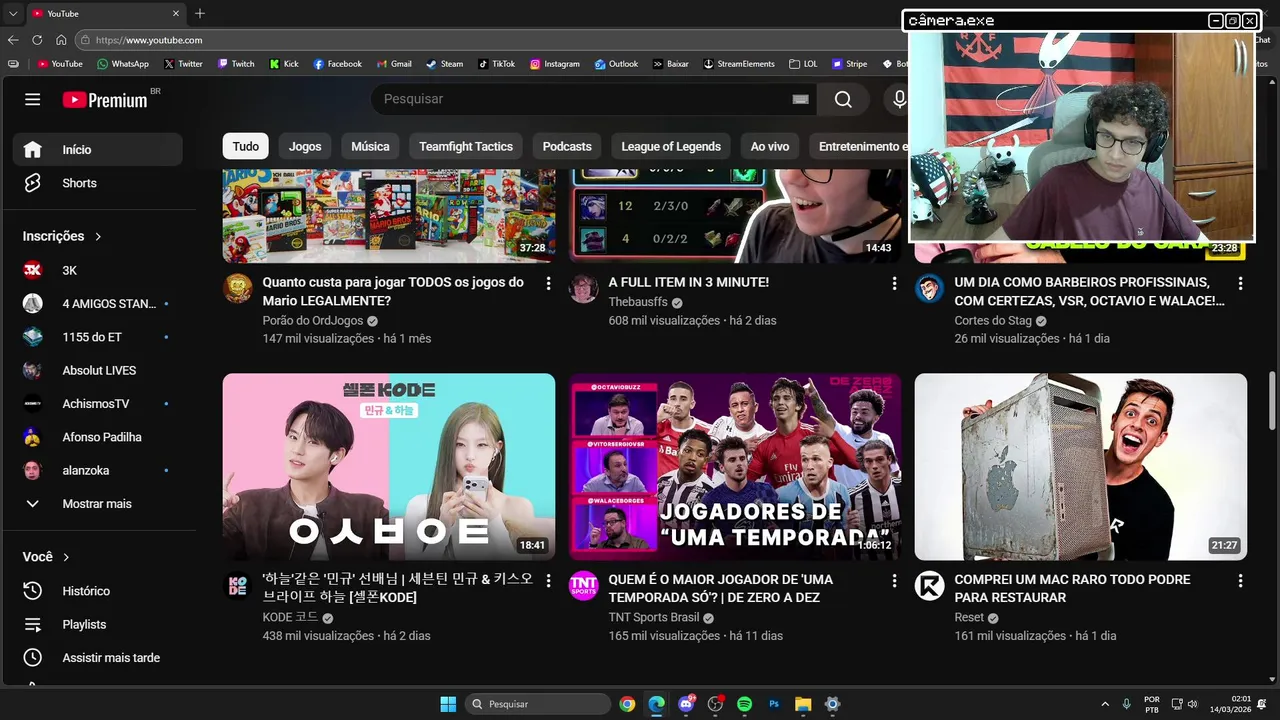Open Shorts in the sidebar
This screenshot has height=720, width=1280.
click(98, 183)
